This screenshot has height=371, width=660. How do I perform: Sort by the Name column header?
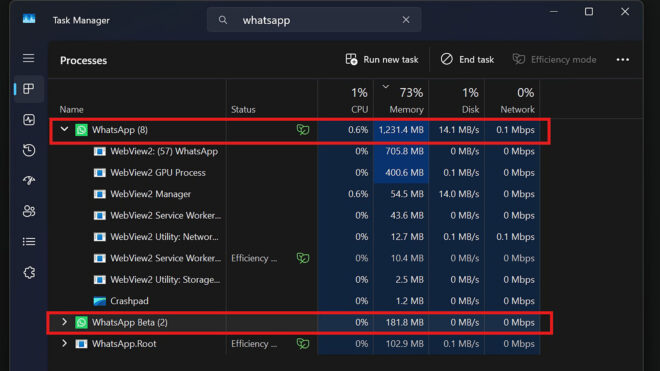click(x=72, y=109)
